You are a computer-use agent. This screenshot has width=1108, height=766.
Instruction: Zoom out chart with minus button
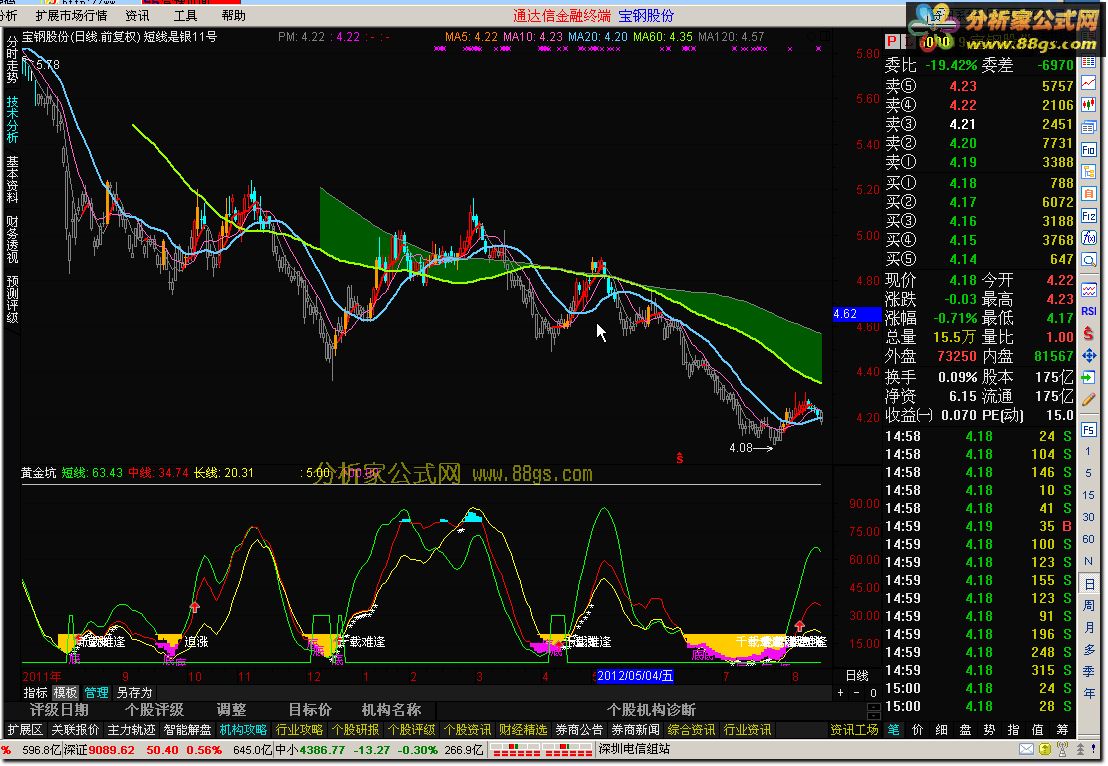click(856, 693)
